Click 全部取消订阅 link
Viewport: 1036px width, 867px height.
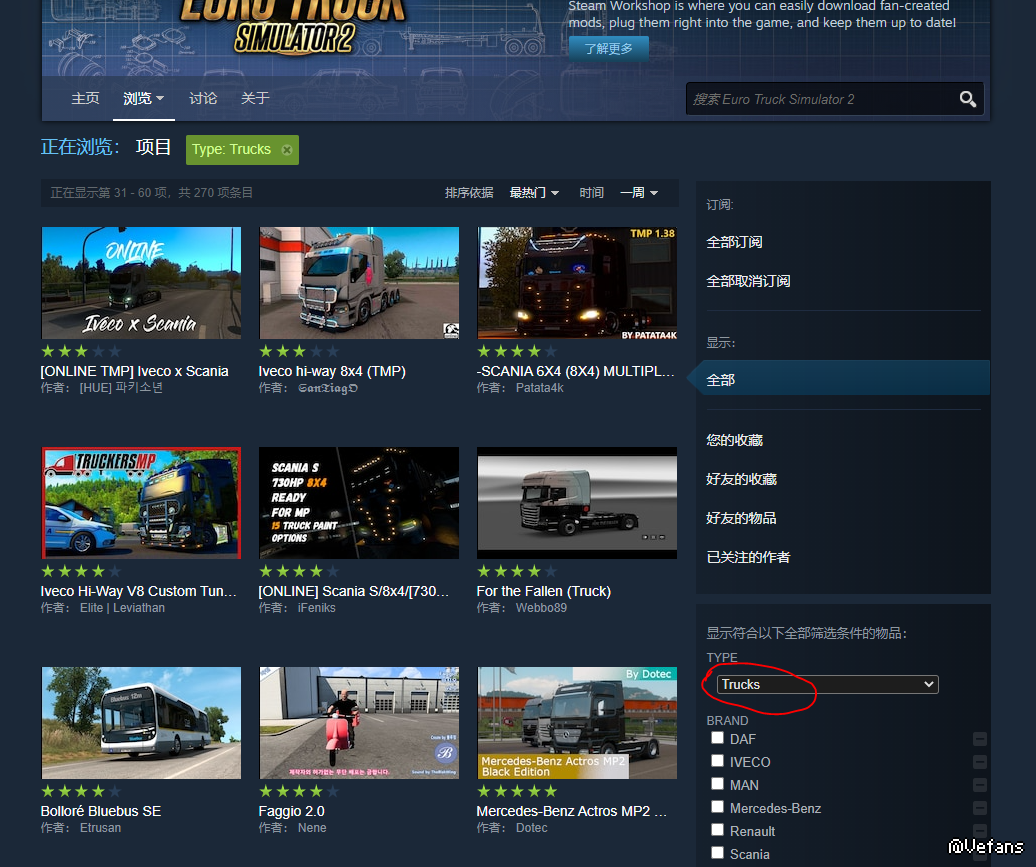point(748,282)
